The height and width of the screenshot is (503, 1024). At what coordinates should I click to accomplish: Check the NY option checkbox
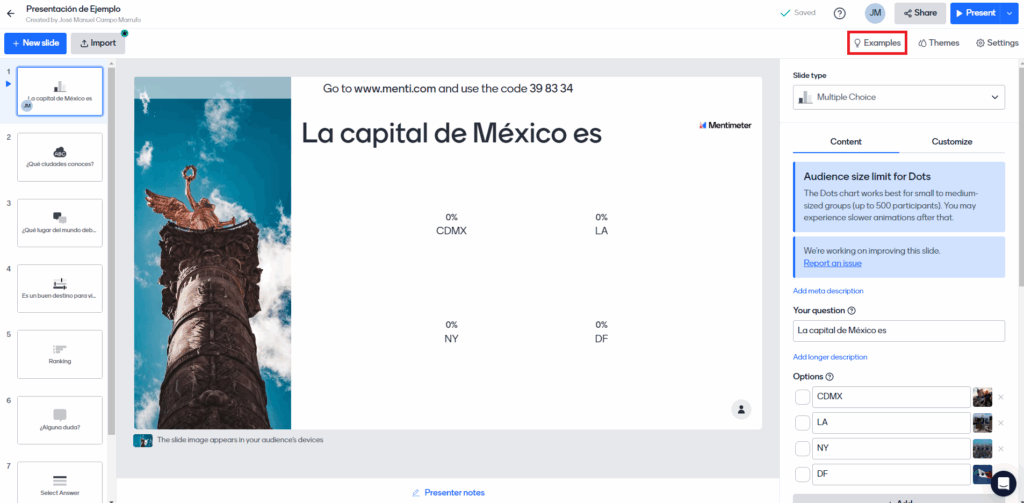[x=802, y=449]
